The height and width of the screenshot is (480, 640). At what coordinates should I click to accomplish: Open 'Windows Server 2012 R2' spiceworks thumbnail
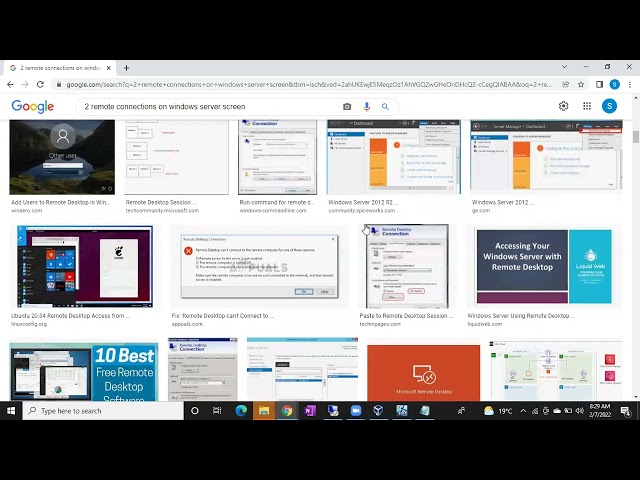pos(393,157)
